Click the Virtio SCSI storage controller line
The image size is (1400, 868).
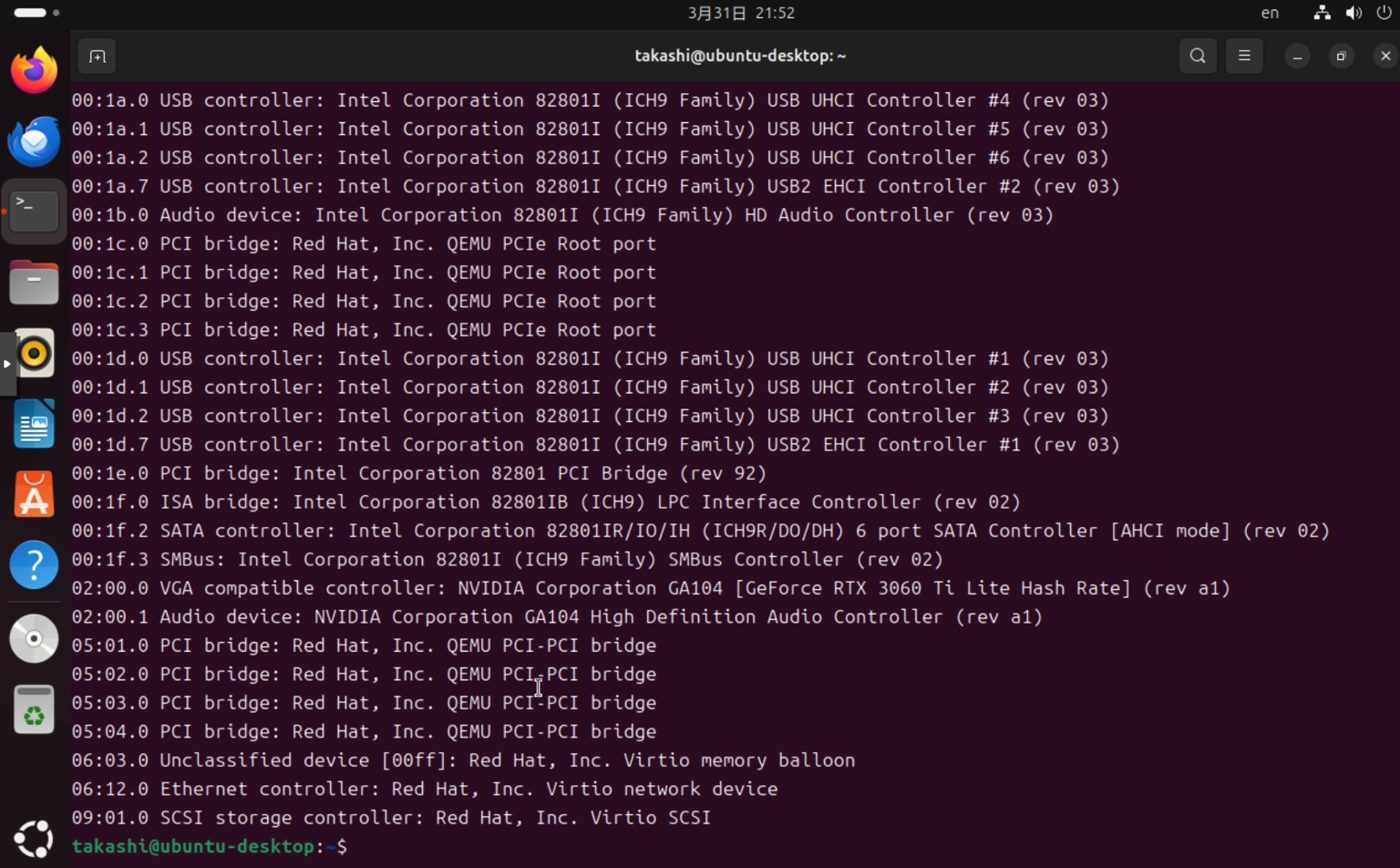pyautogui.click(x=391, y=818)
